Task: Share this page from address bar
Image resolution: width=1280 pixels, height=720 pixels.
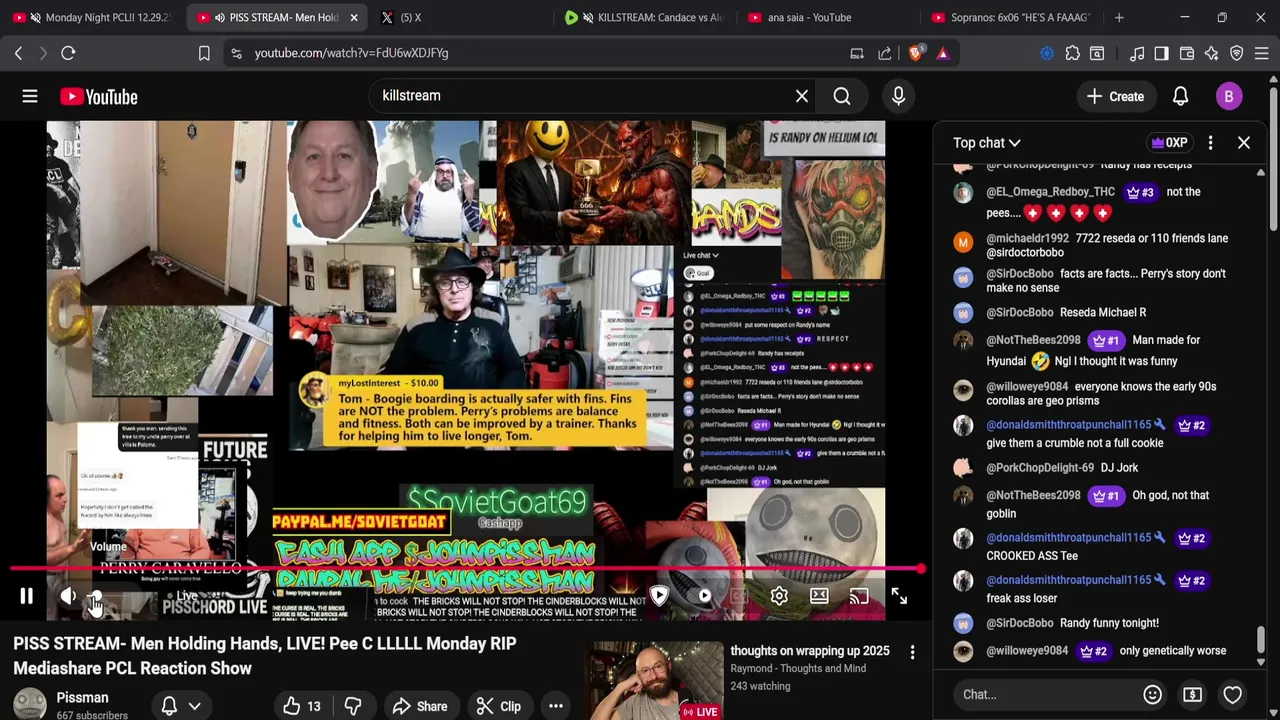Action: pyautogui.click(x=885, y=53)
